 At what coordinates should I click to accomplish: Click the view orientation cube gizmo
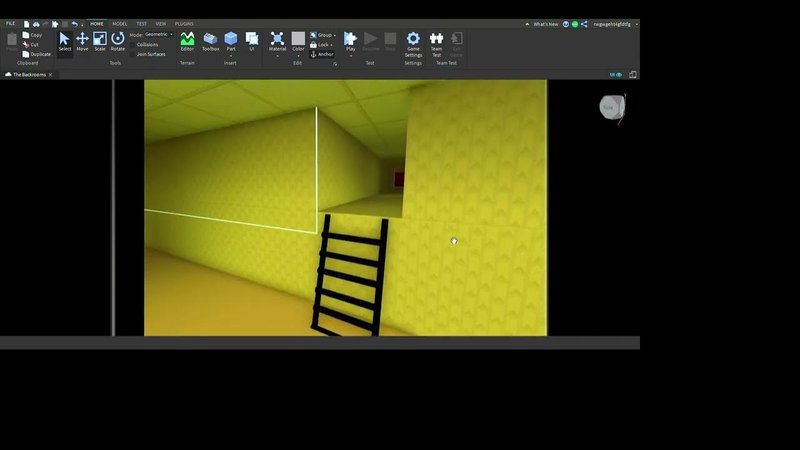click(612, 107)
